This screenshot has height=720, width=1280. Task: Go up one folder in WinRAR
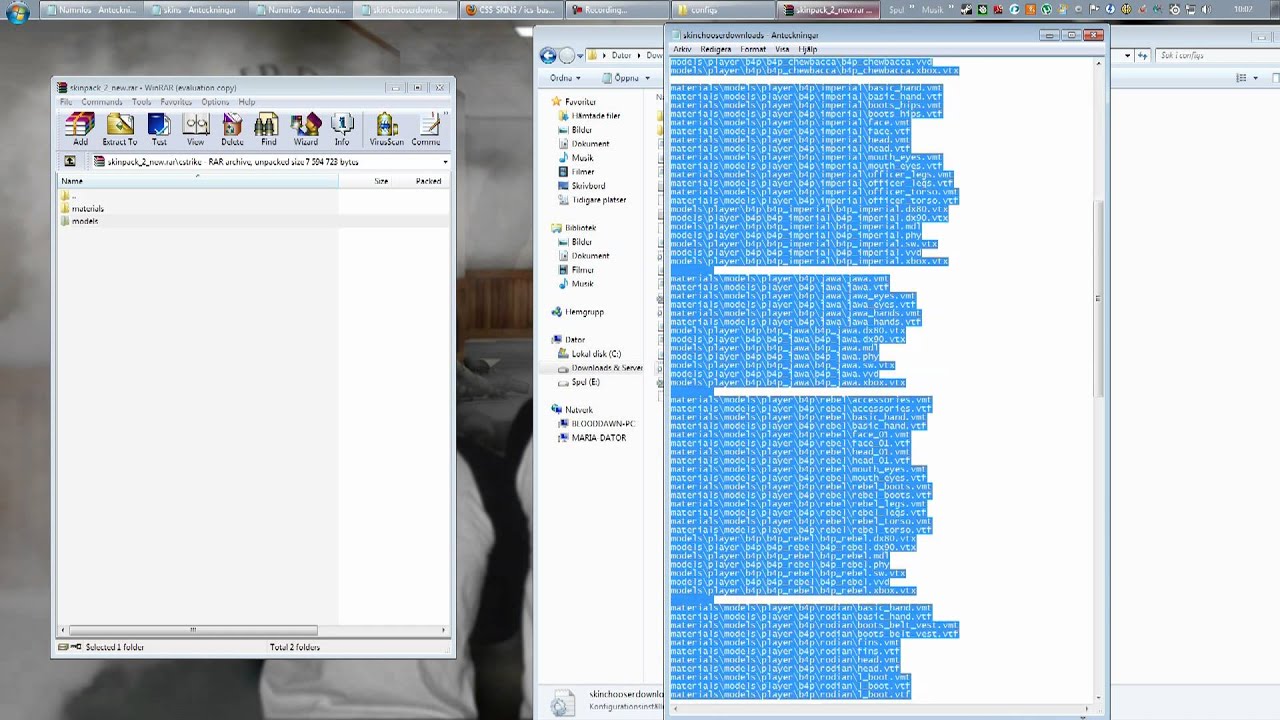tap(70, 161)
